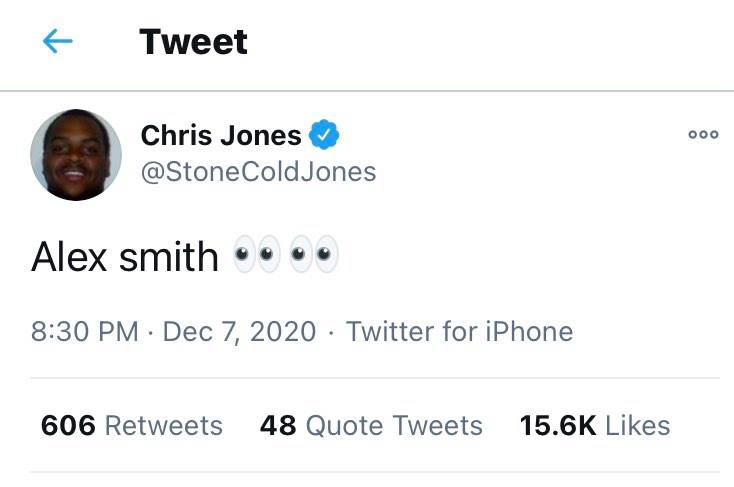
Task: Click the 8:30 PM timestamp
Action: click(85, 332)
